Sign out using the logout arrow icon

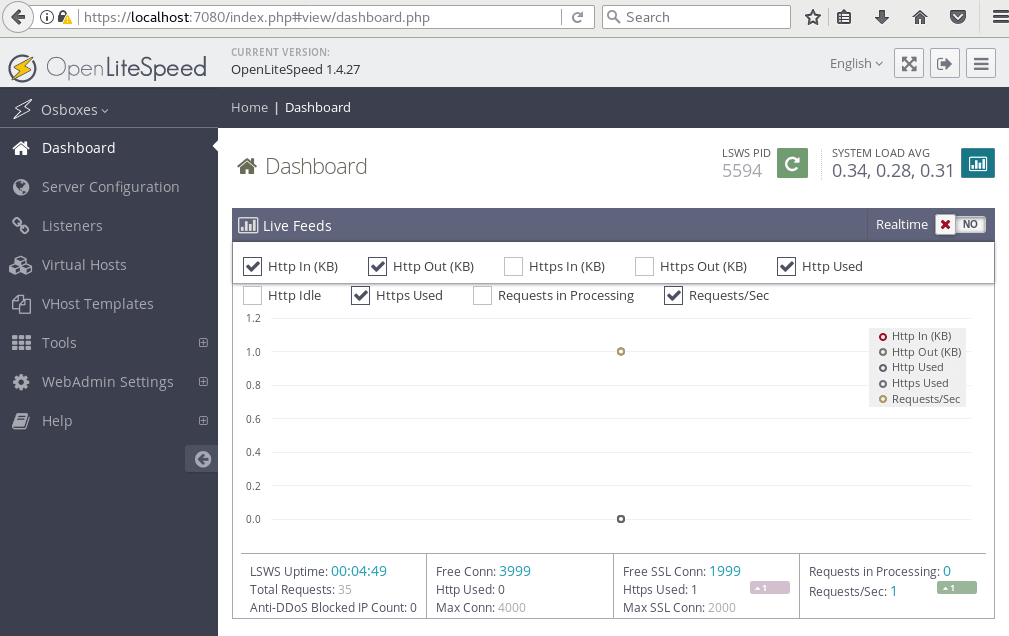pyautogui.click(x=945, y=64)
